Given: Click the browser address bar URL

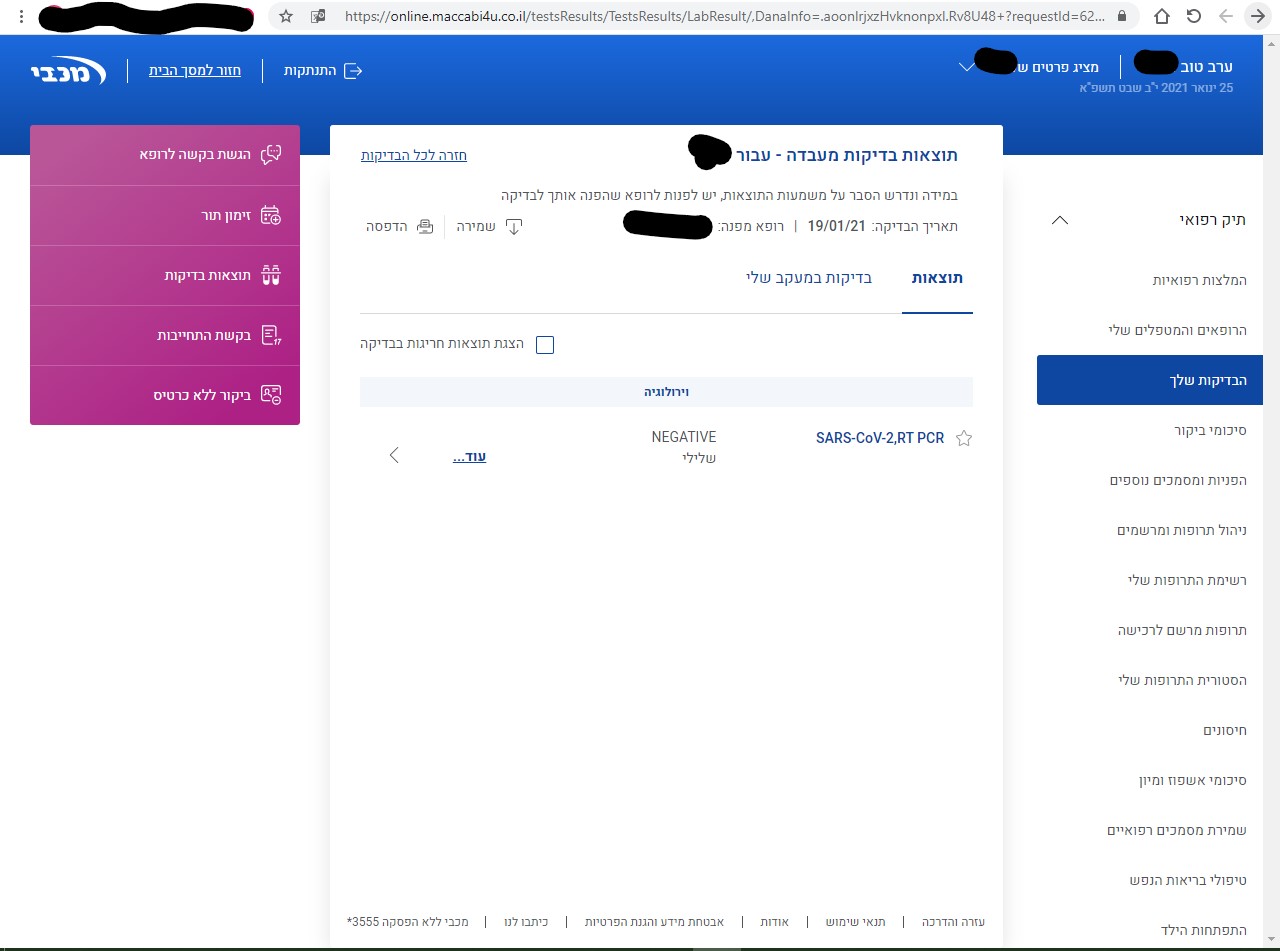Looking at the screenshot, I should point(724,16).
